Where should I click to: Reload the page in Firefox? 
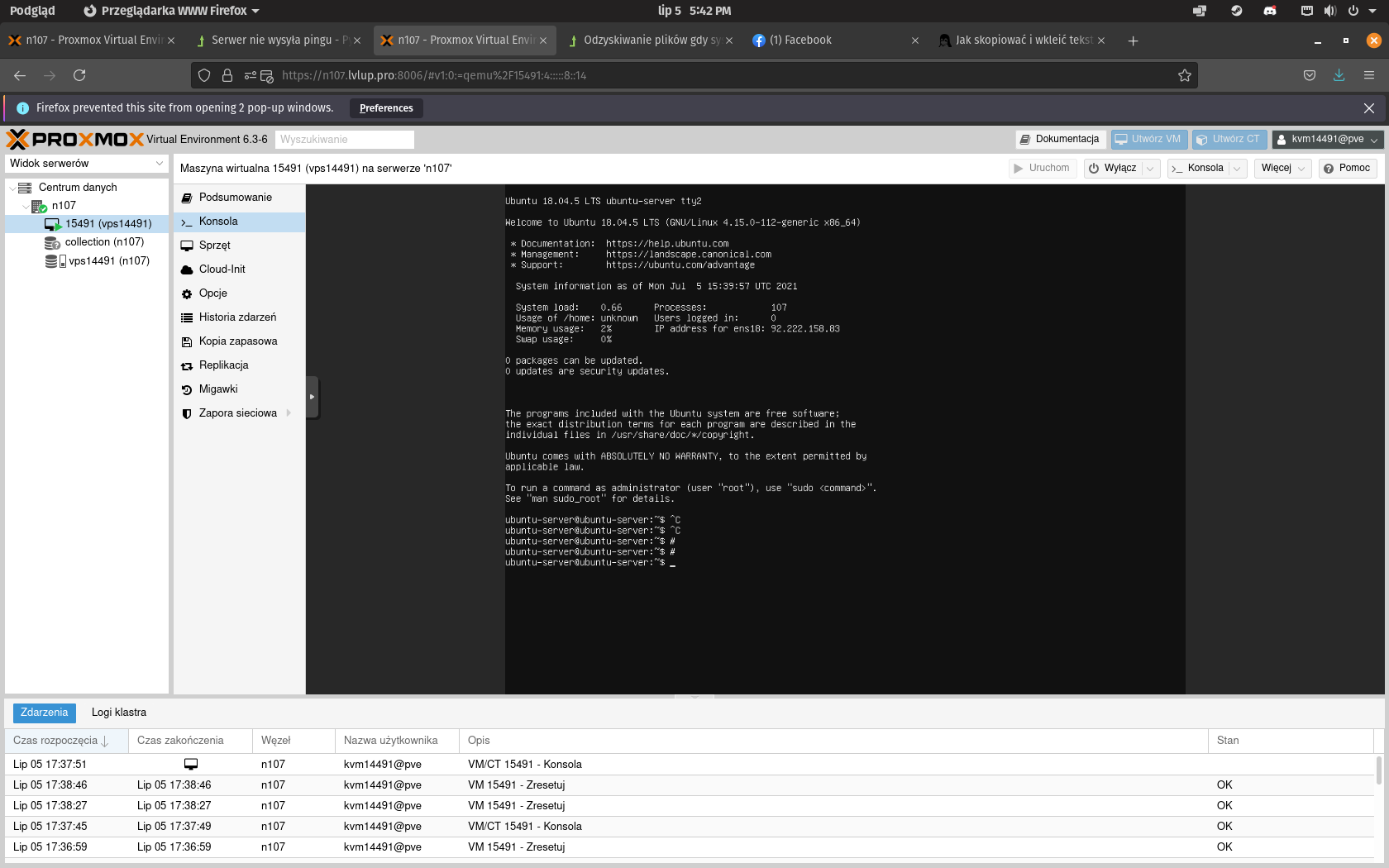tap(79, 75)
